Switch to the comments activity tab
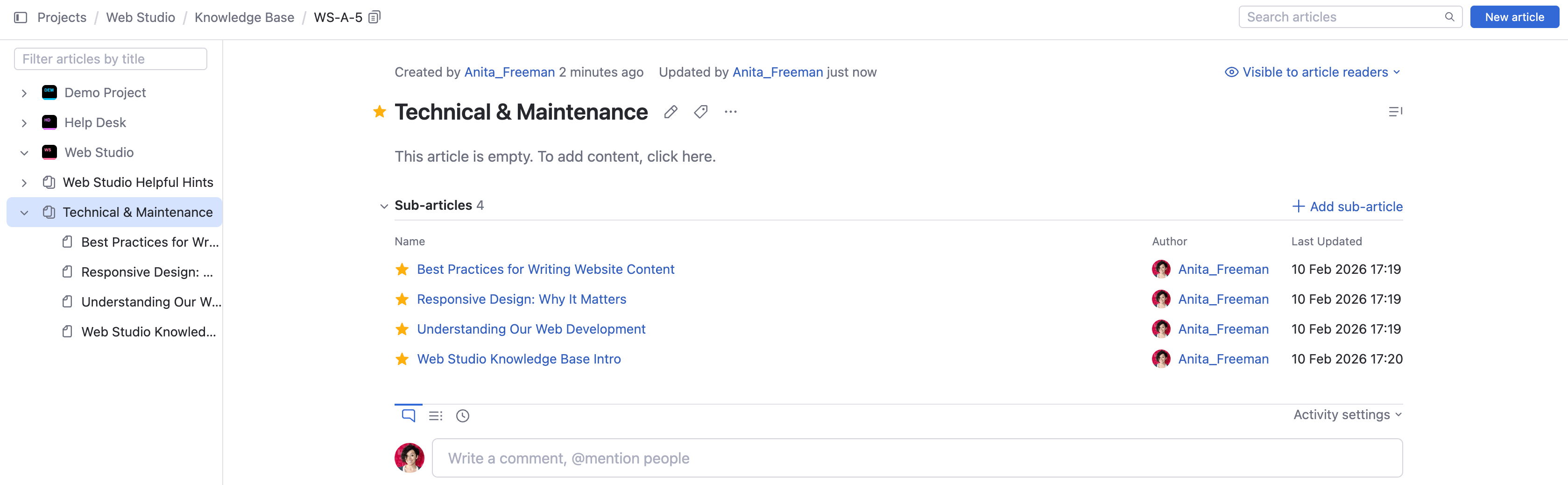The image size is (1568, 485). point(409,415)
